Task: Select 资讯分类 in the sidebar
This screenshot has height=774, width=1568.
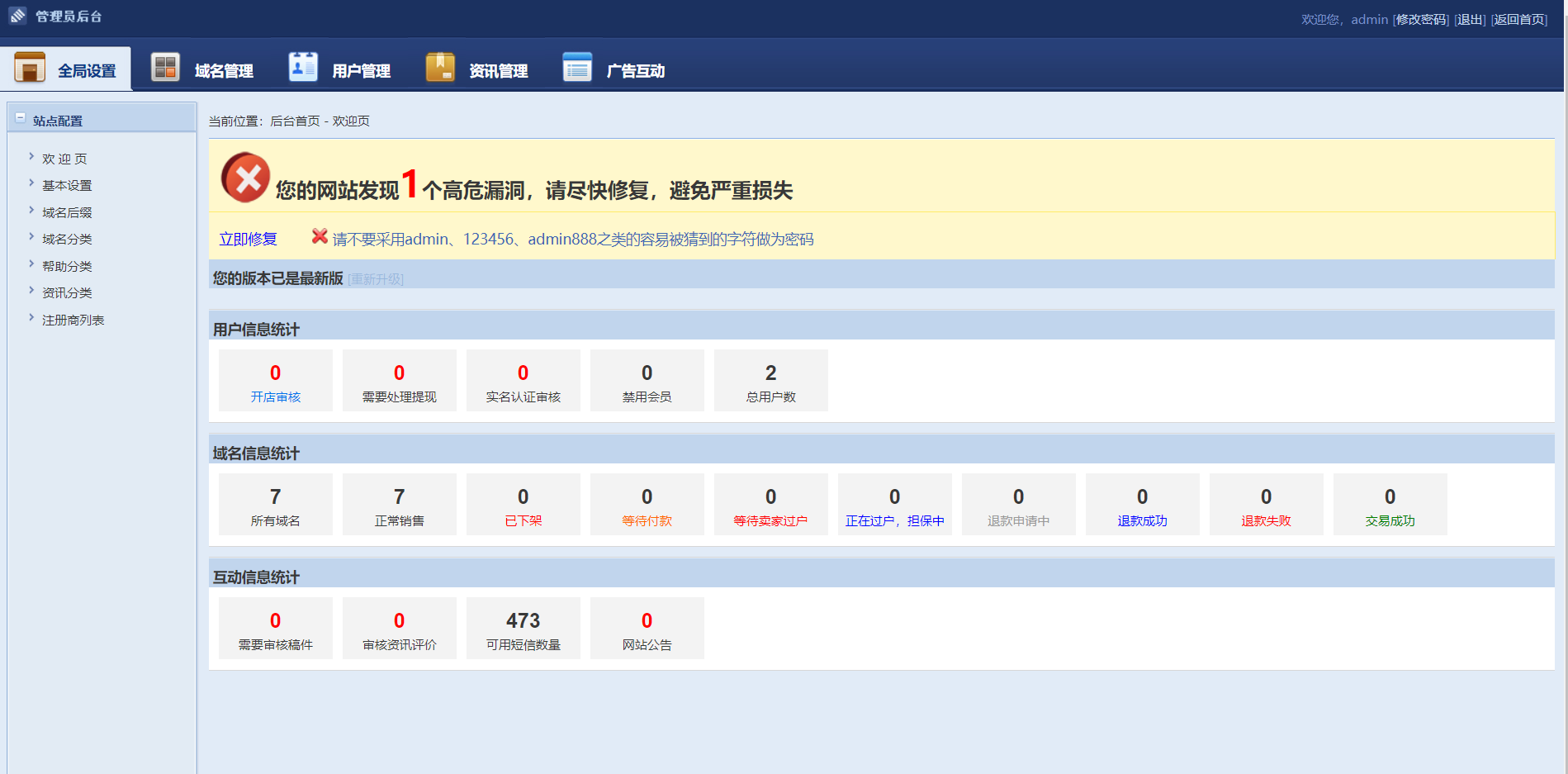Action: (x=67, y=293)
